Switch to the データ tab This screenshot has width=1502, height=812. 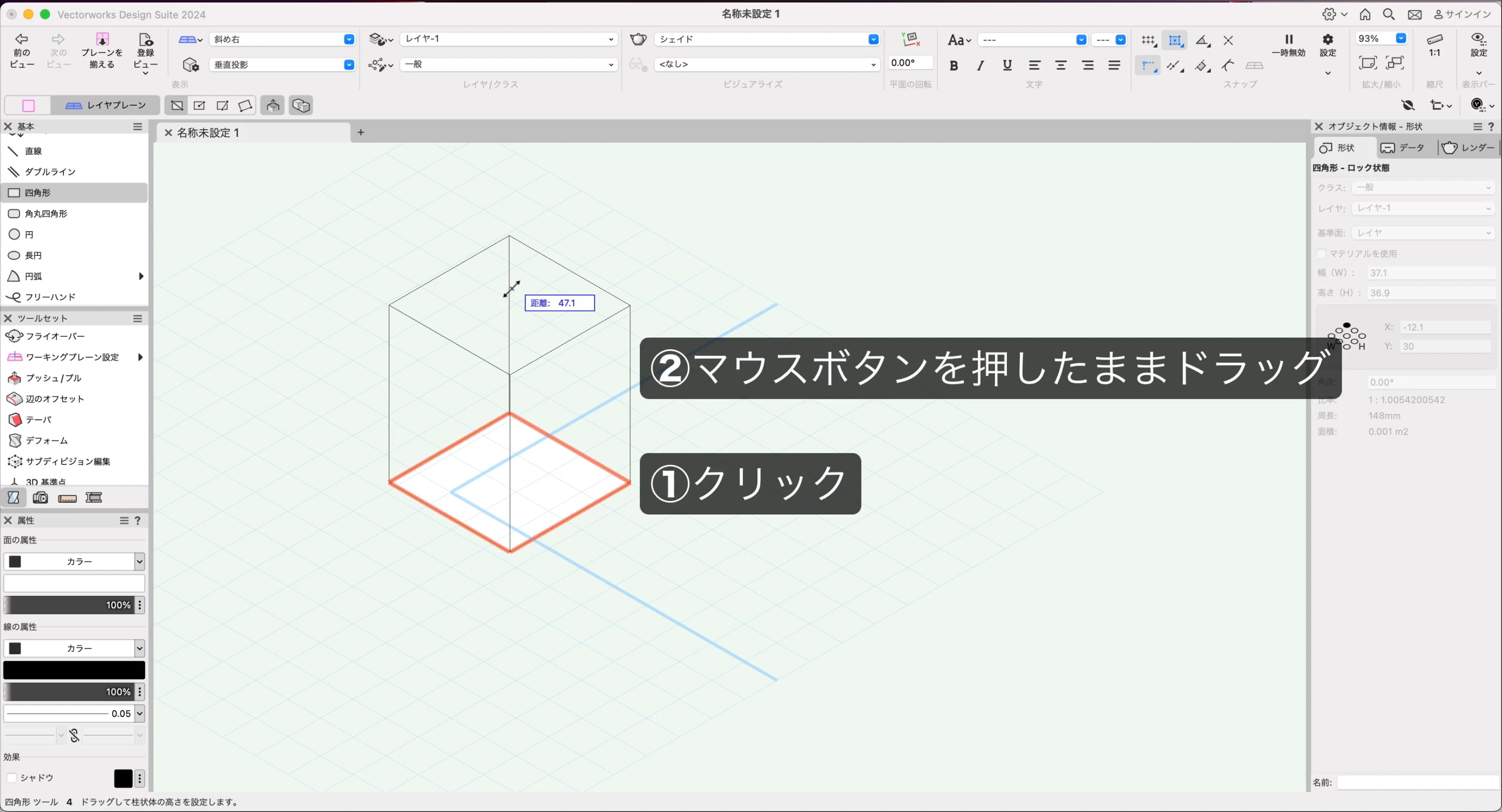coord(1404,147)
